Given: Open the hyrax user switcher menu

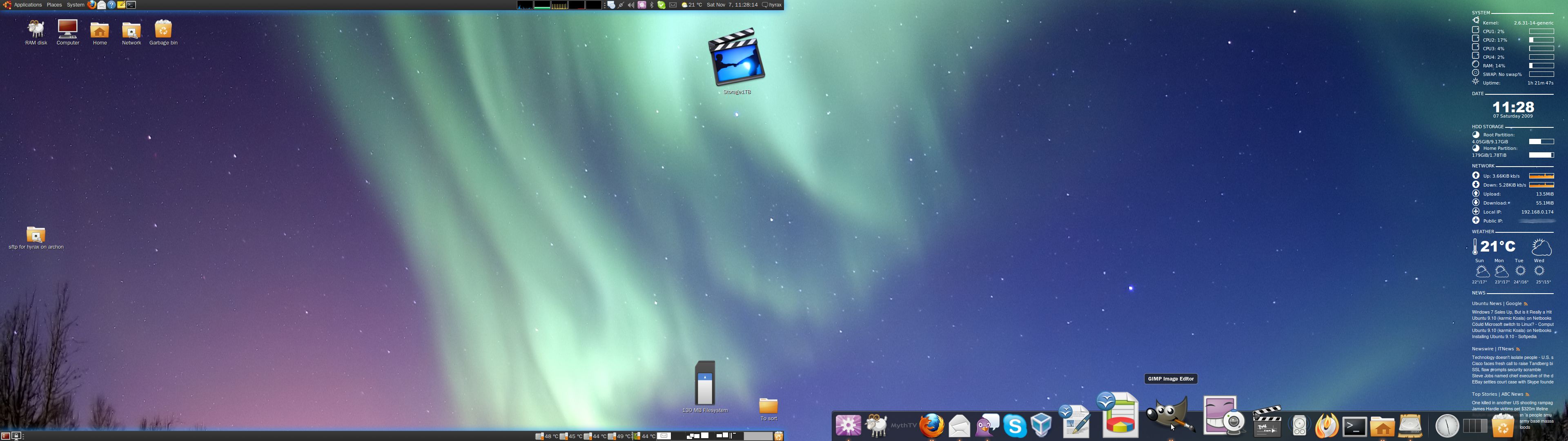Looking at the screenshot, I should pyautogui.click(x=772, y=5).
